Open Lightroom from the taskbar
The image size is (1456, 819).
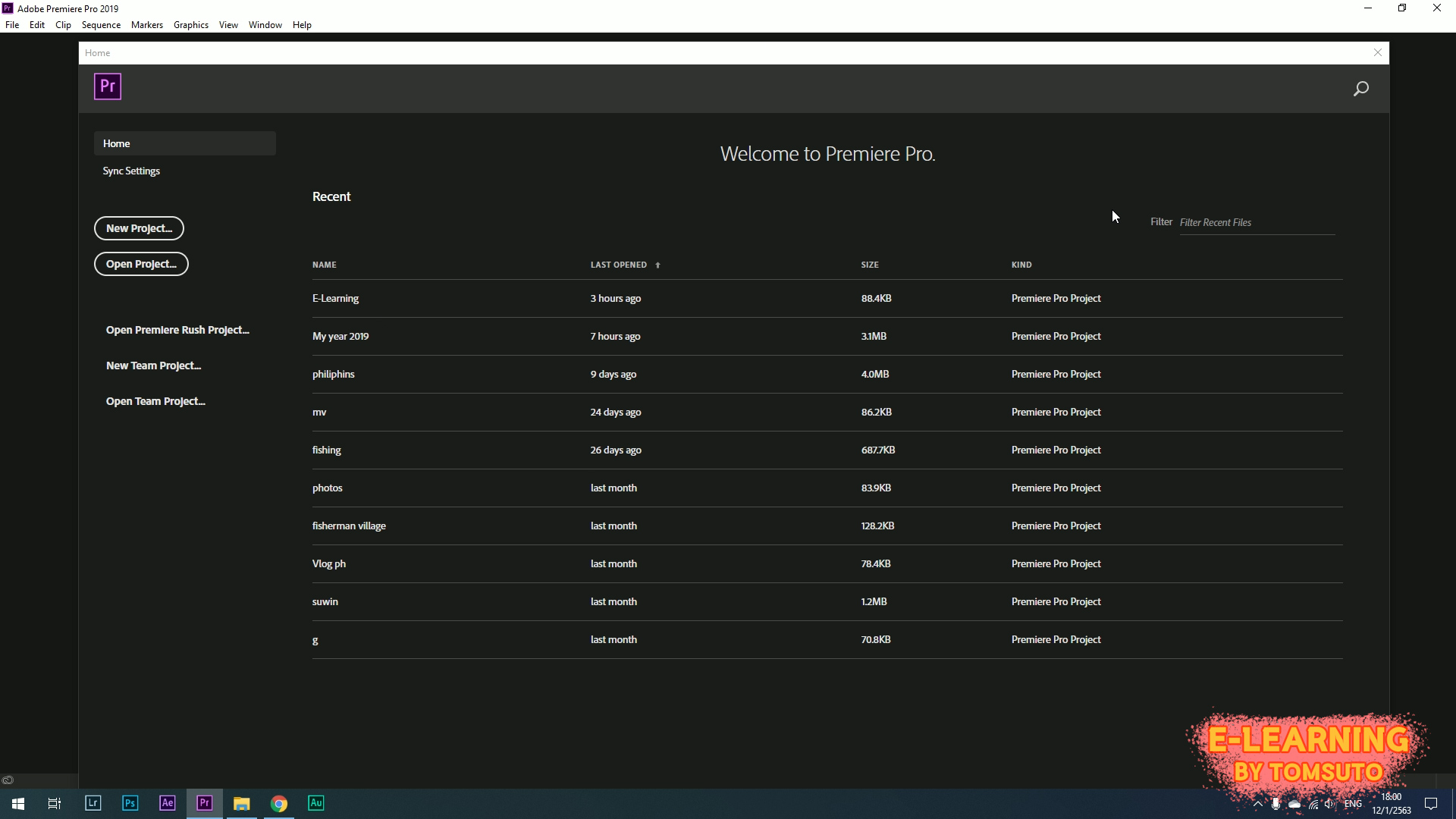tap(93, 803)
